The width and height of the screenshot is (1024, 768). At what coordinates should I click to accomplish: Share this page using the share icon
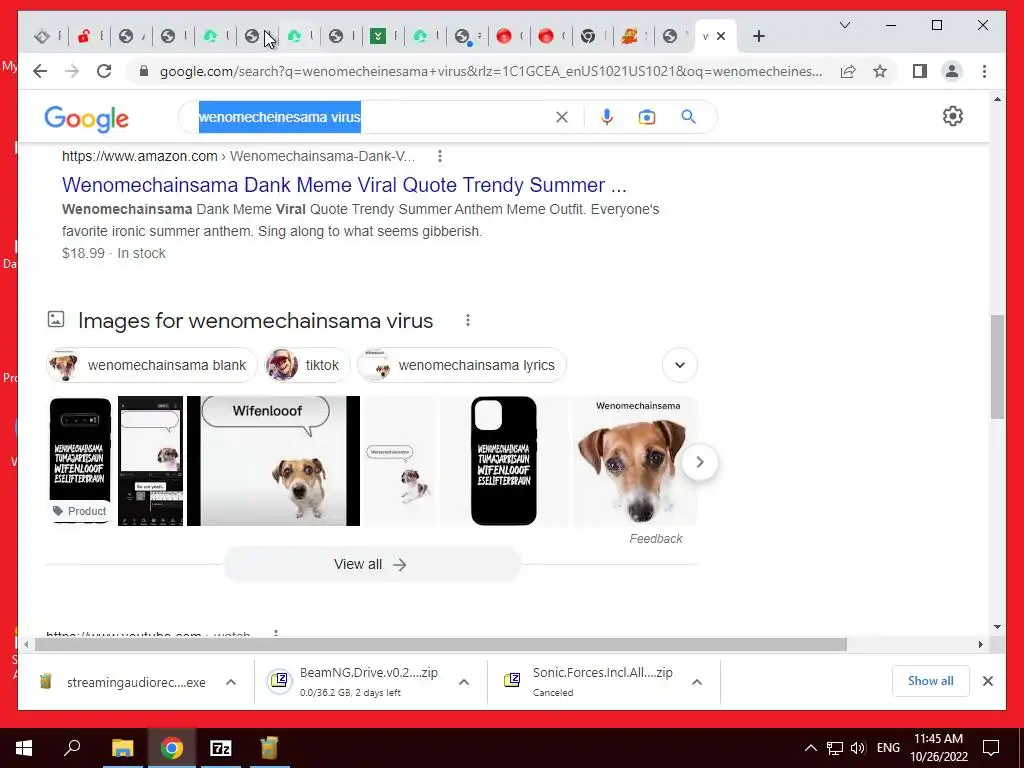coord(848,71)
